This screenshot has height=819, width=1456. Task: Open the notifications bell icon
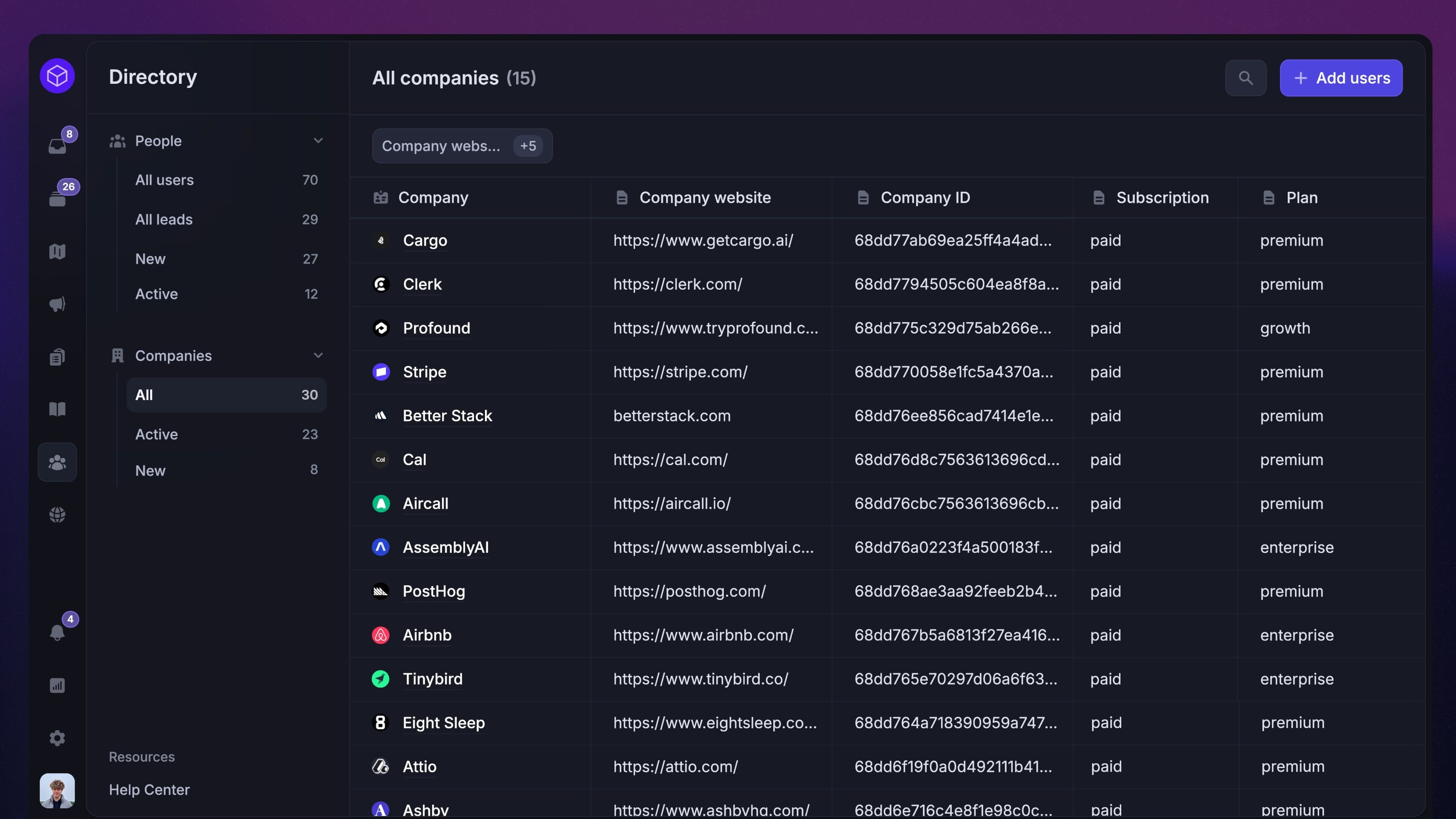[x=58, y=632]
